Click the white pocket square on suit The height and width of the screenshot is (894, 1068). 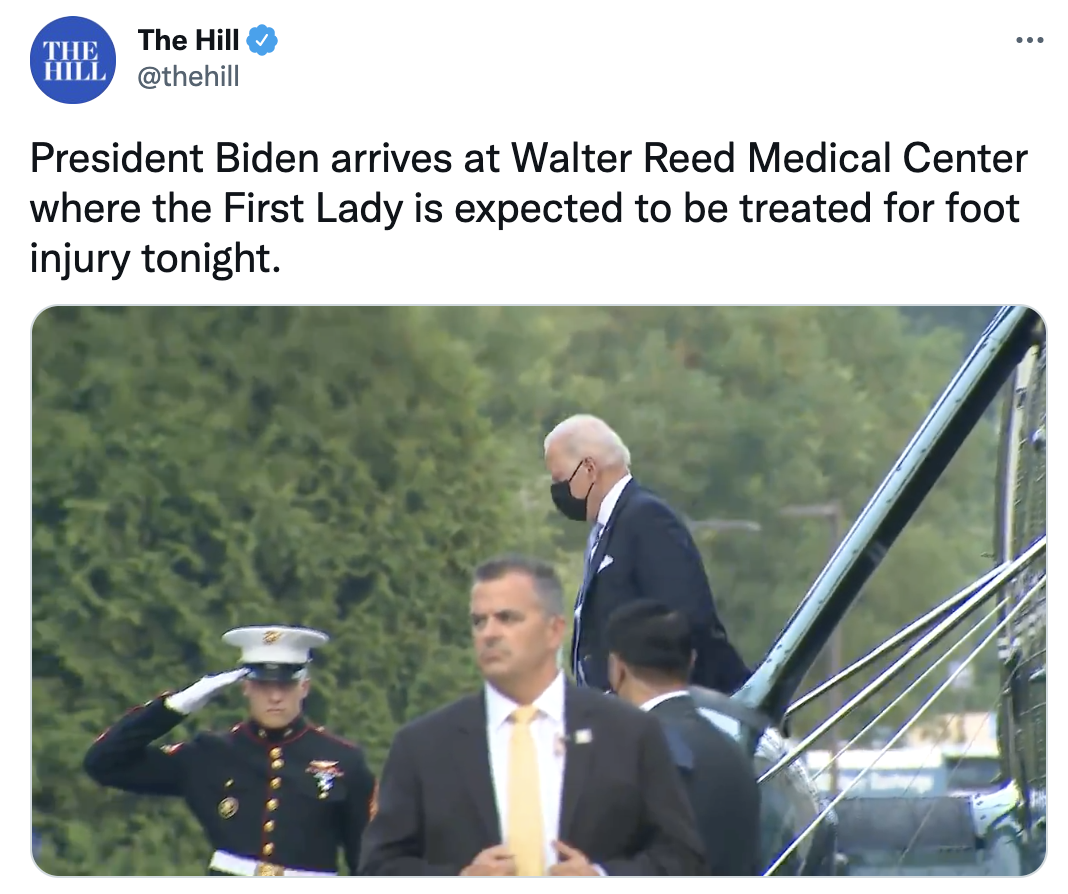603,563
